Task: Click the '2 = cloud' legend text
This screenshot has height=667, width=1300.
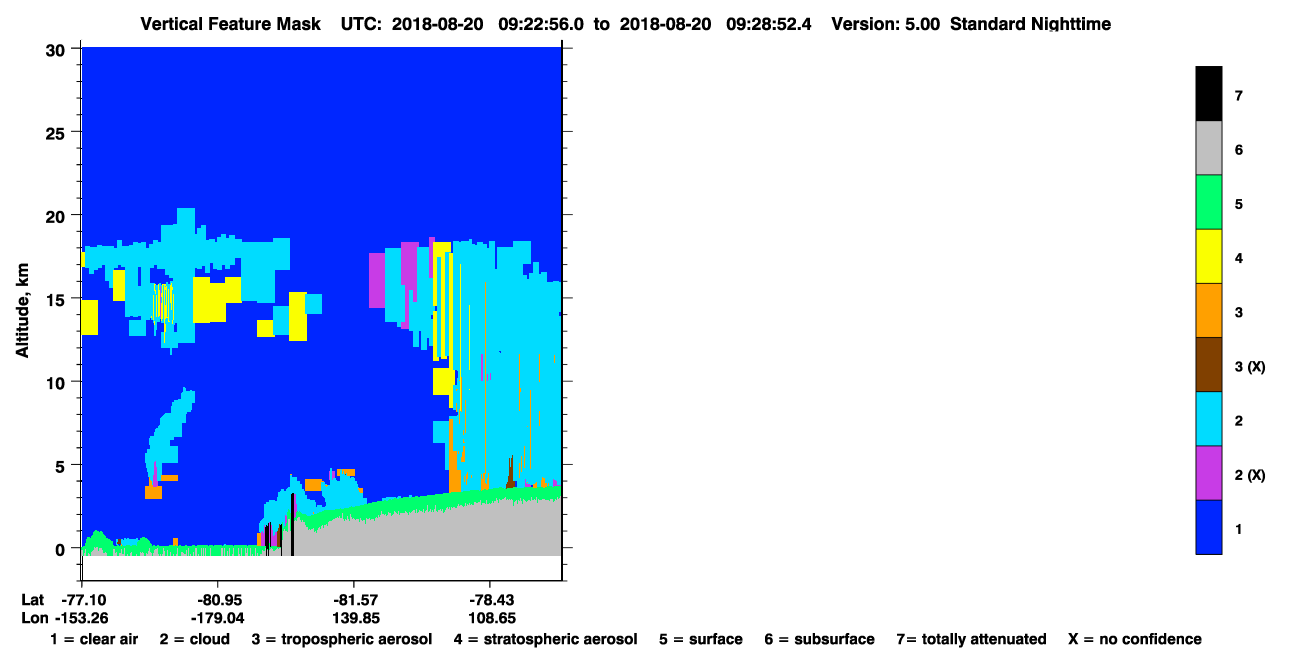Action: (194, 639)
